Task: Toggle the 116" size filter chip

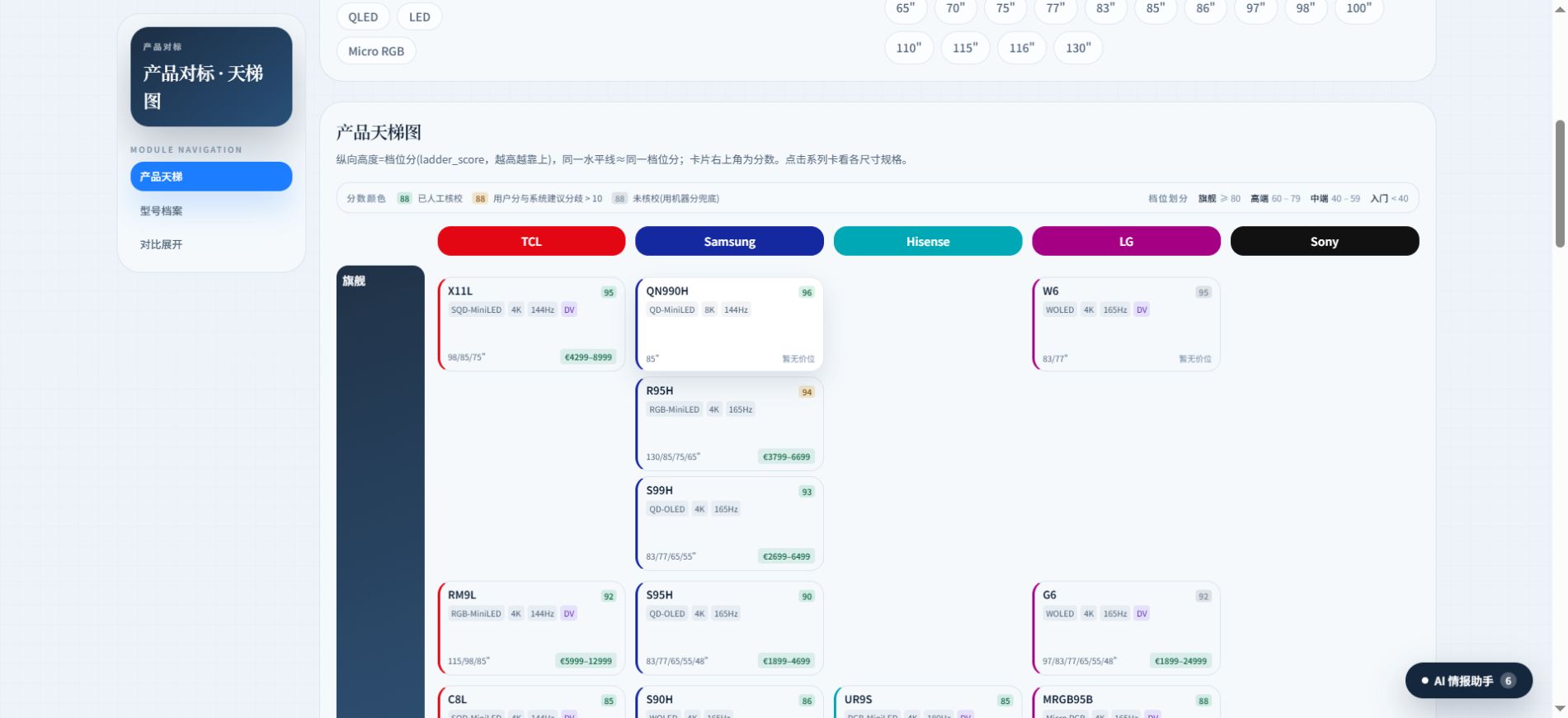Action: [1022, 48]
